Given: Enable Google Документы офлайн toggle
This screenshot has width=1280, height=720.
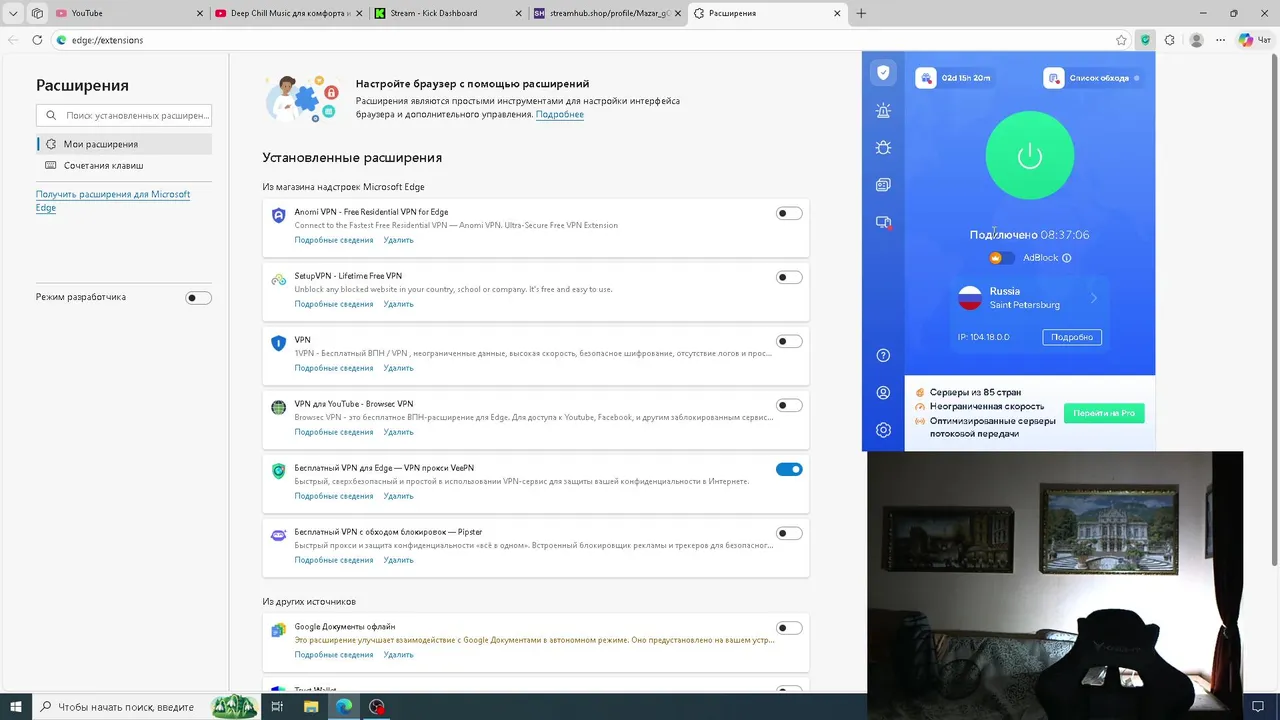Looking at the screenshot, I should (x=789, y=628).
